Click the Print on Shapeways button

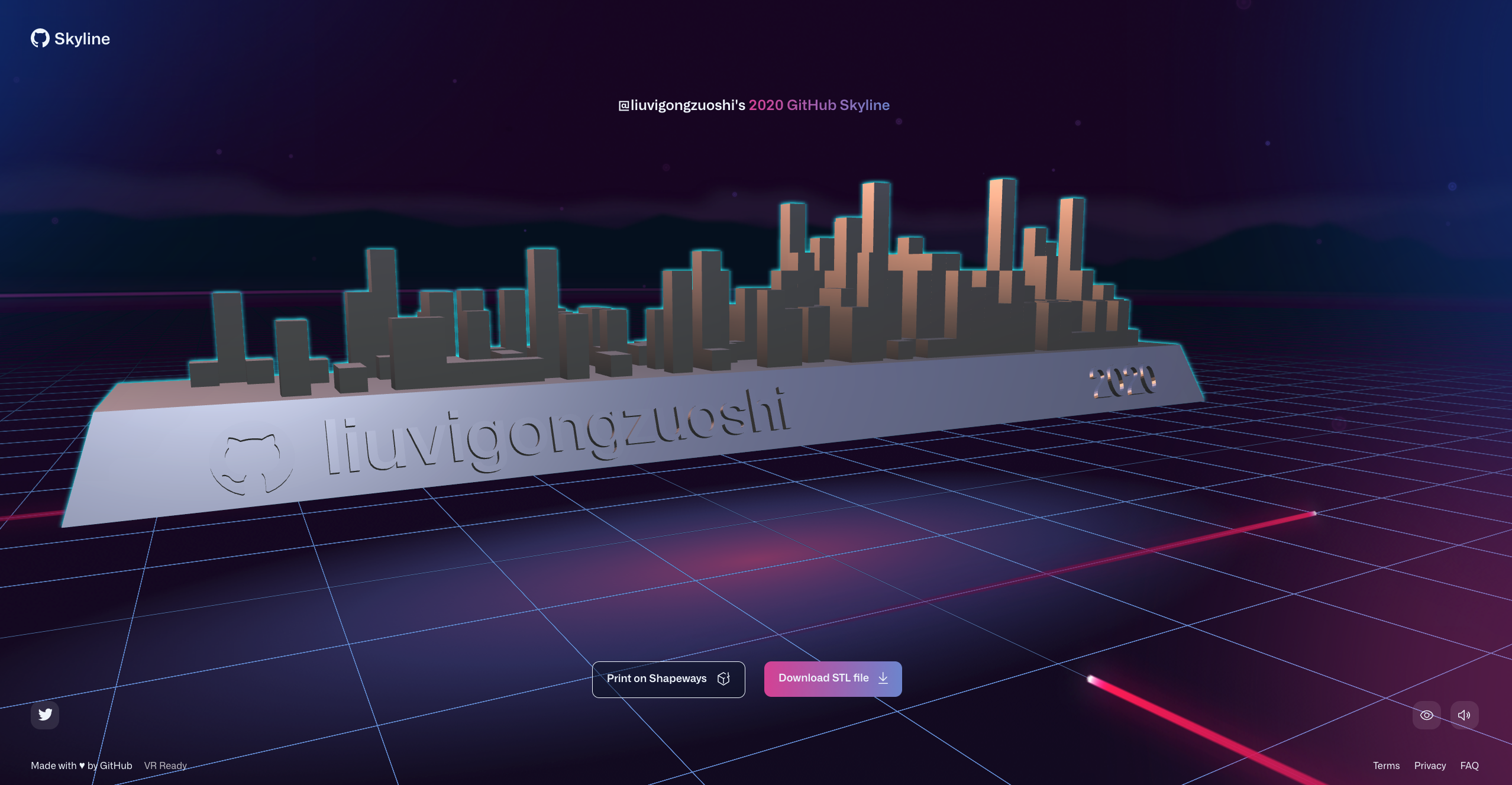point(657,679)
